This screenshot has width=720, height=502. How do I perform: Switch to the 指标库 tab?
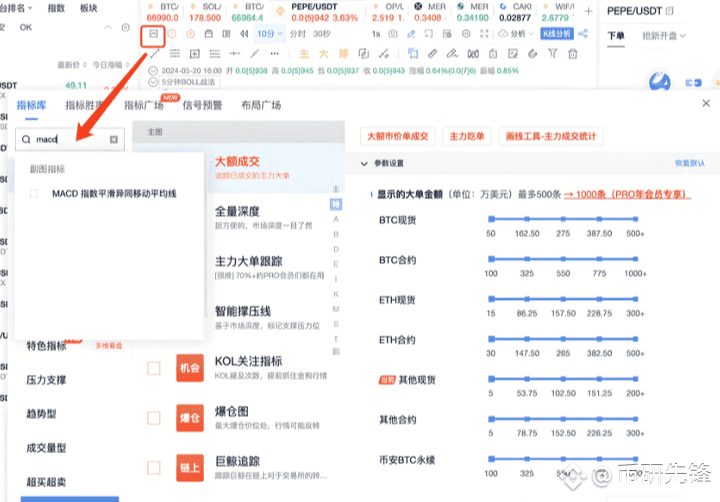31,105
